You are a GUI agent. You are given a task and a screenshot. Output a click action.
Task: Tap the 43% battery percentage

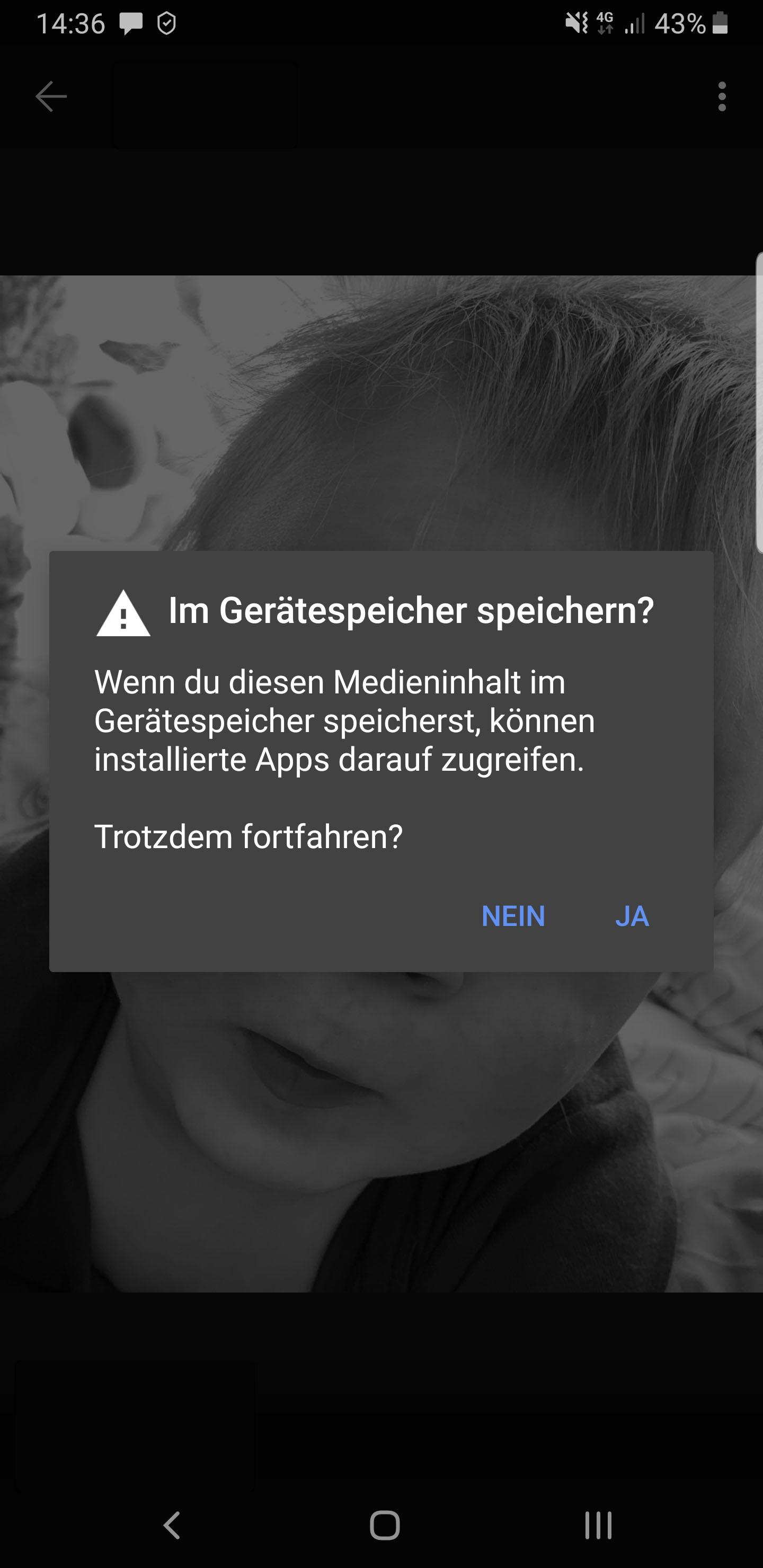click(680, 24)
